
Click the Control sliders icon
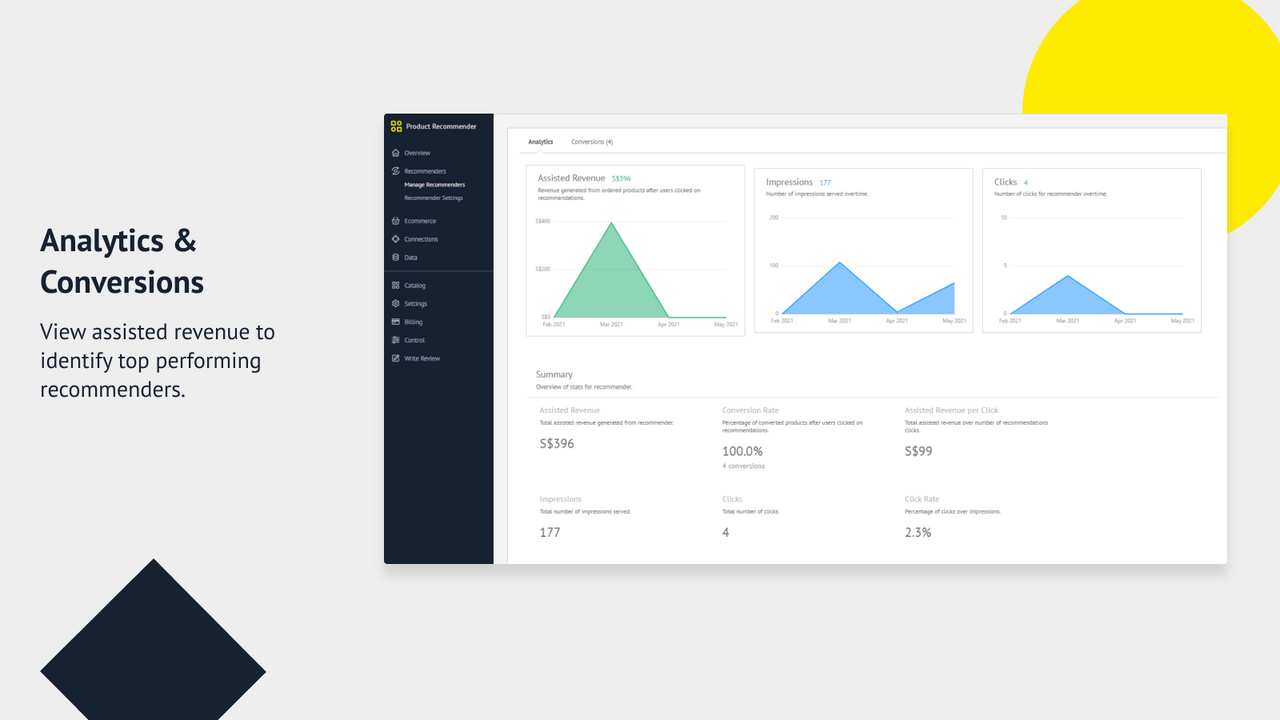396,340
